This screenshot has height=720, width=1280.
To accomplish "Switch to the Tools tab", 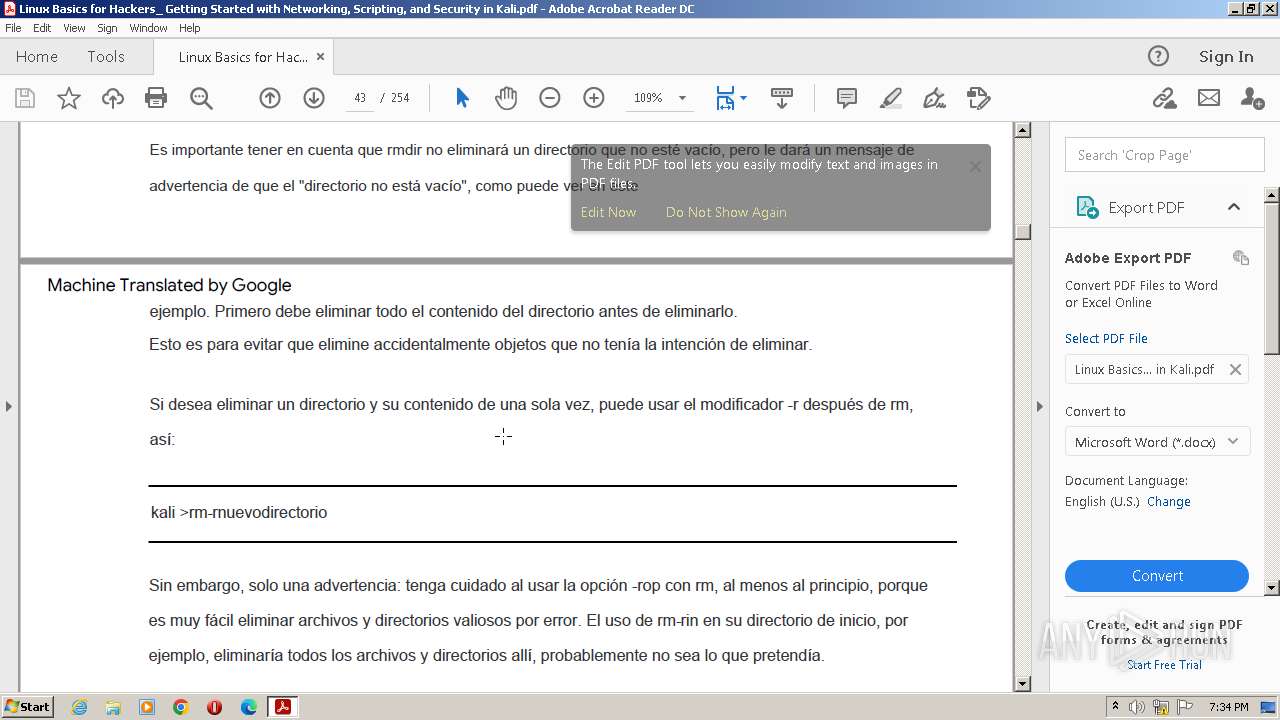I will (106, 57).
